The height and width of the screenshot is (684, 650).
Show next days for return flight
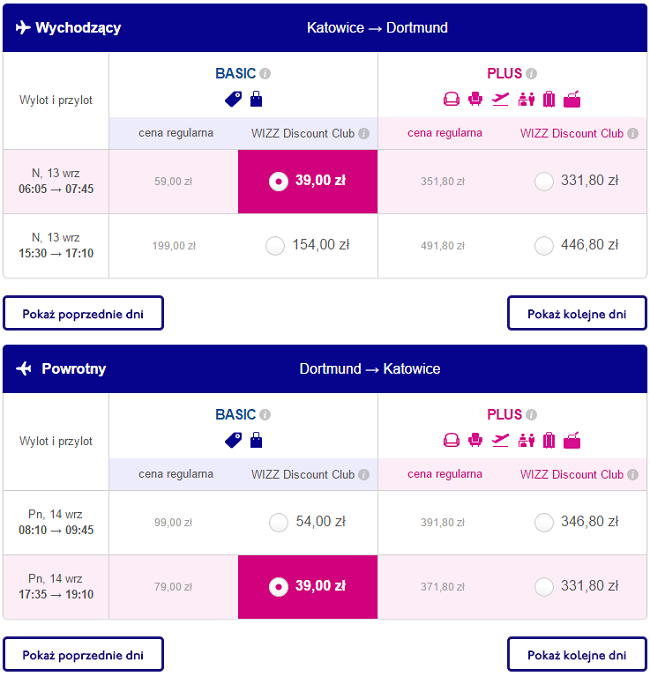(577, 654)
